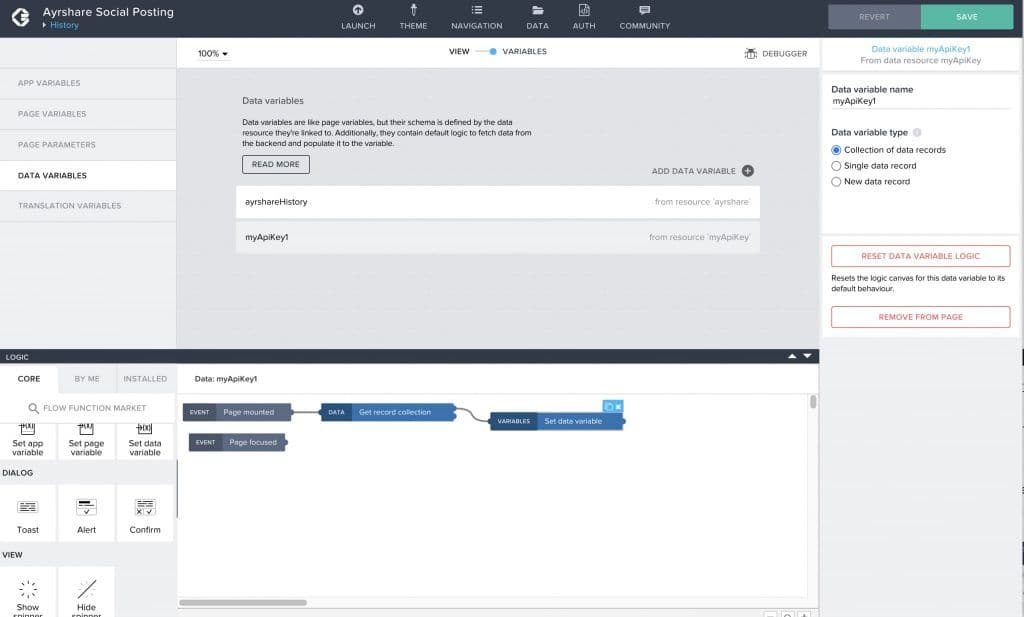Image resolution: width=1024 pixels, height=617 pixels.
Task: Select New data record radio
Action: coord(836,182)
